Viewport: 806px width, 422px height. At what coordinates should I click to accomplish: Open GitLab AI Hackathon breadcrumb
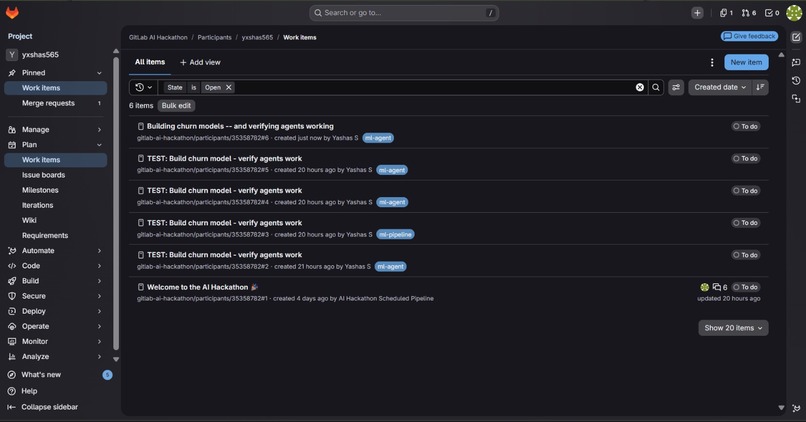coord(158,38)
